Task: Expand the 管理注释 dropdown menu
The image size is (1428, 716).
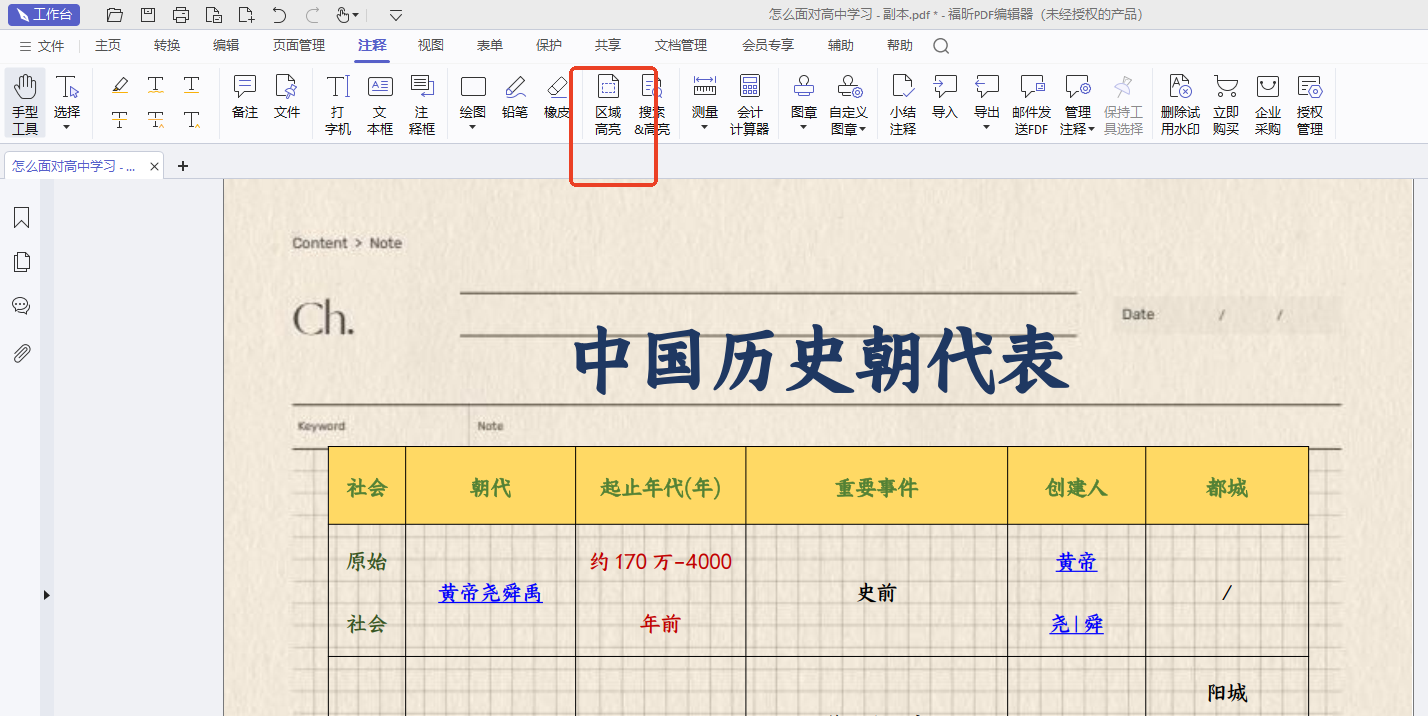Action: [1077, 129]
